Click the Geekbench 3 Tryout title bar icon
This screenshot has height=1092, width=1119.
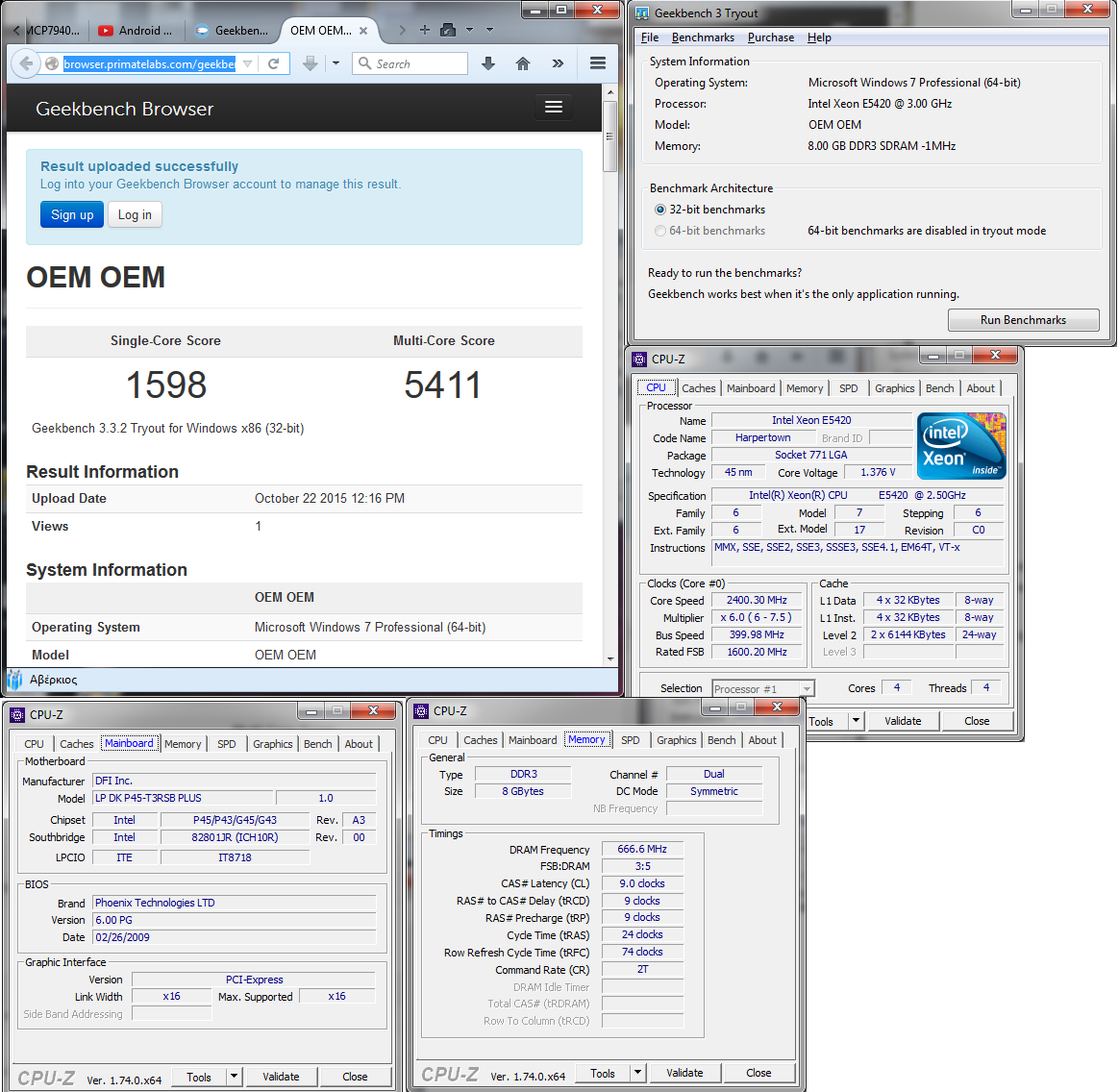pyautogui.click(x=642, y=12)
